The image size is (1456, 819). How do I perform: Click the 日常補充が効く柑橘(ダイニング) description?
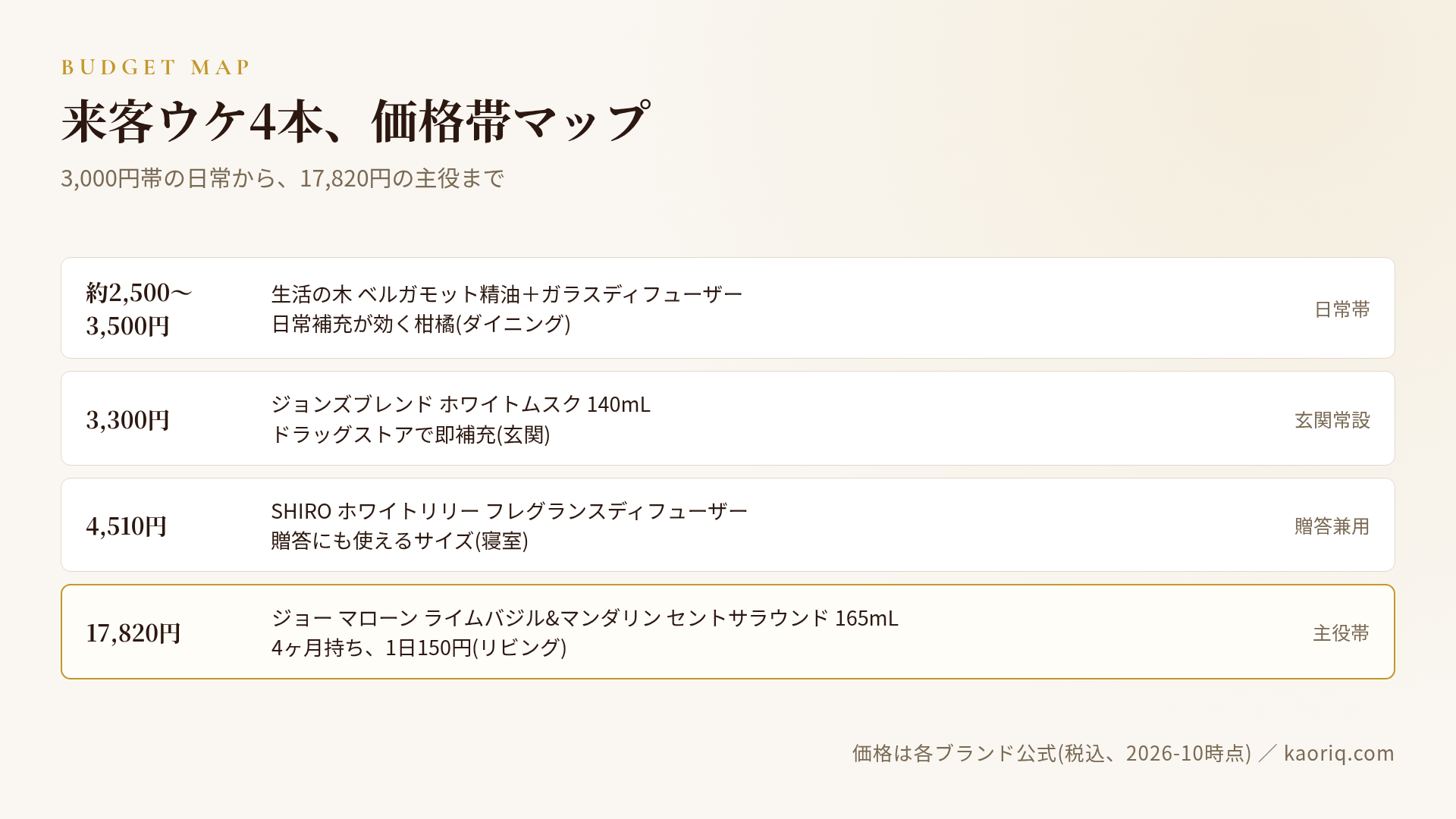(421, 324)
